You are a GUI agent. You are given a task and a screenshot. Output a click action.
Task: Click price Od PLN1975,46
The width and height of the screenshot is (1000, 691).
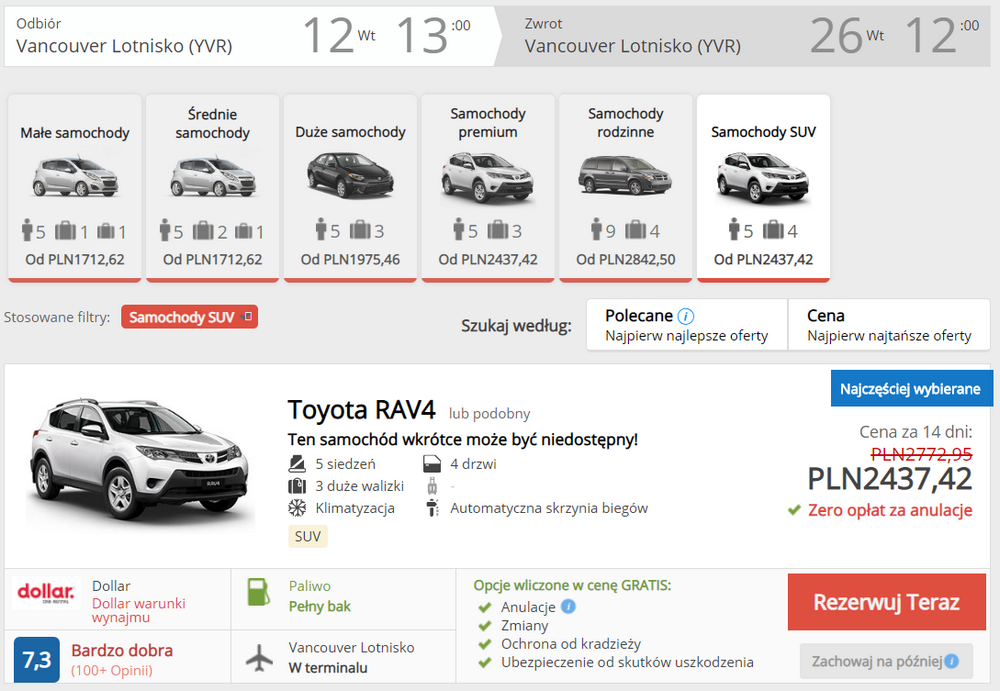pos(350,260)
